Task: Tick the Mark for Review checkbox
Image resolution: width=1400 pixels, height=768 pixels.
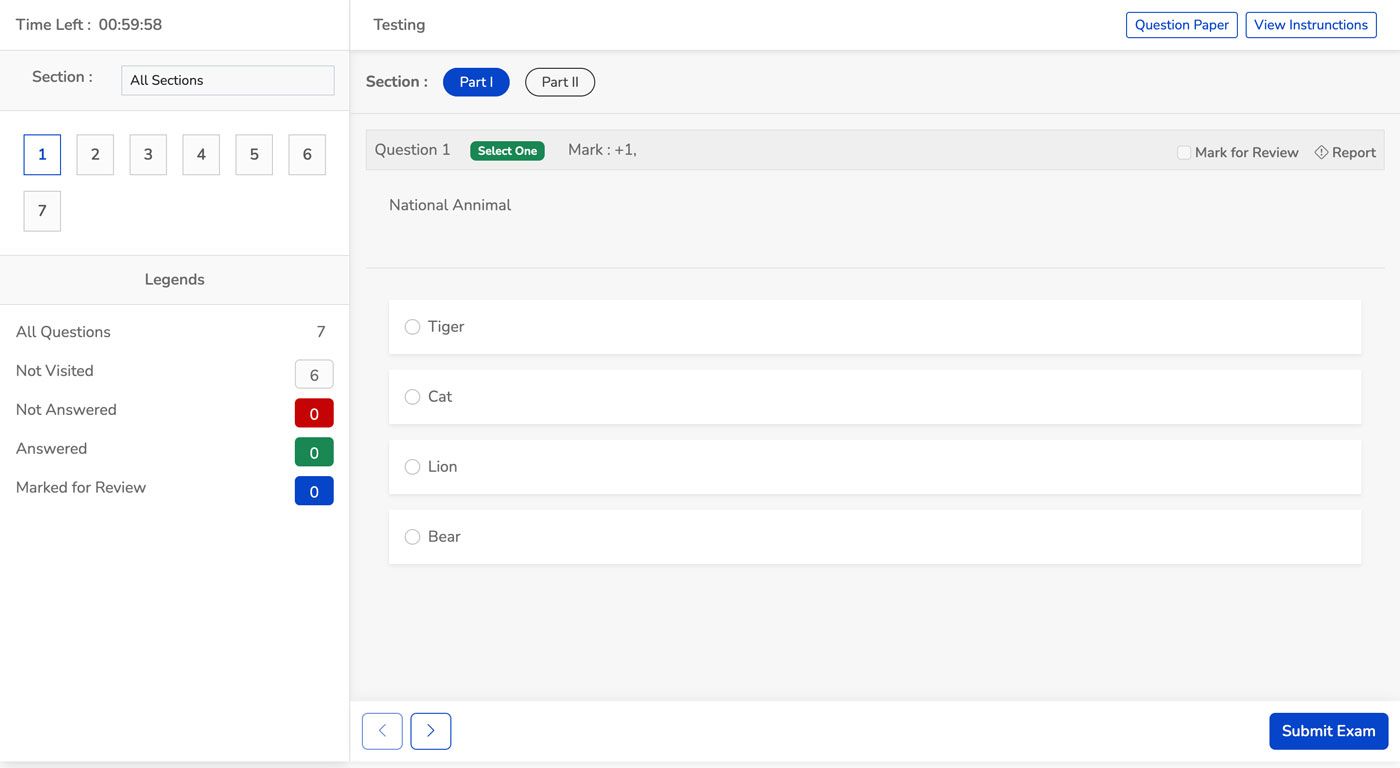Action: pyautogui.click(x=1184, y=153)
